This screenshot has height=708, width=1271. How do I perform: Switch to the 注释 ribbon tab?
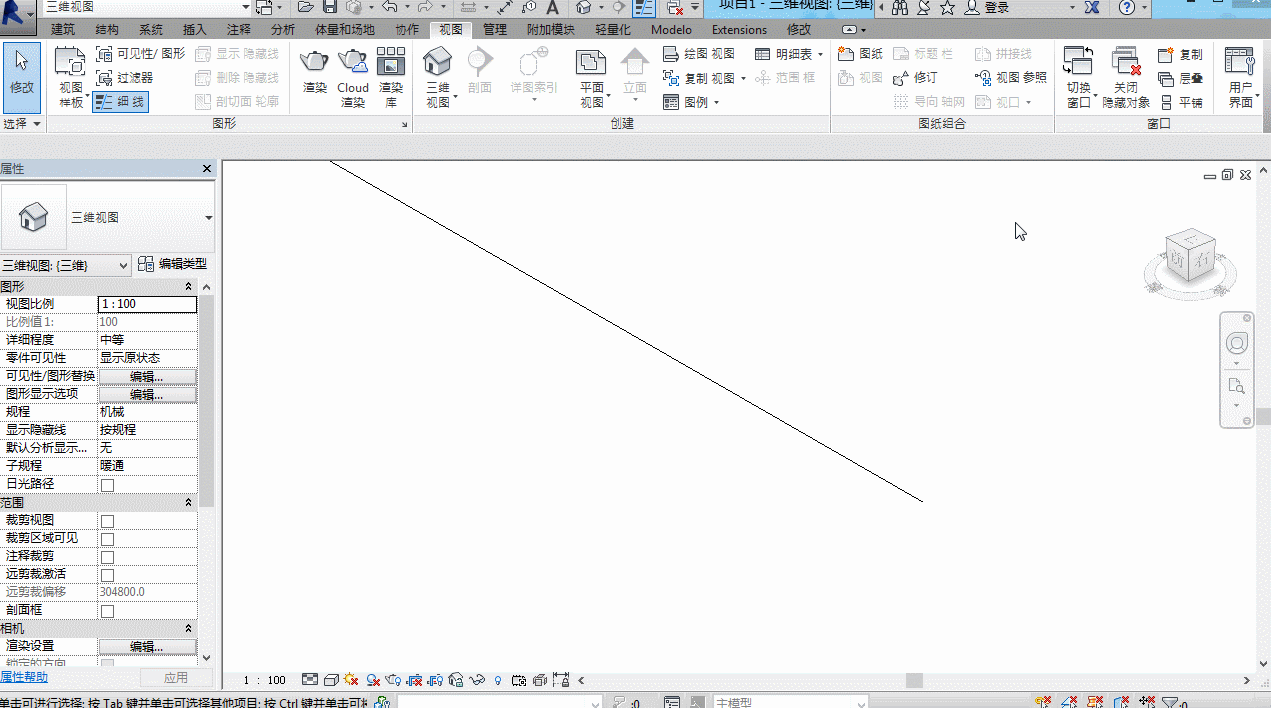(239, 30)
